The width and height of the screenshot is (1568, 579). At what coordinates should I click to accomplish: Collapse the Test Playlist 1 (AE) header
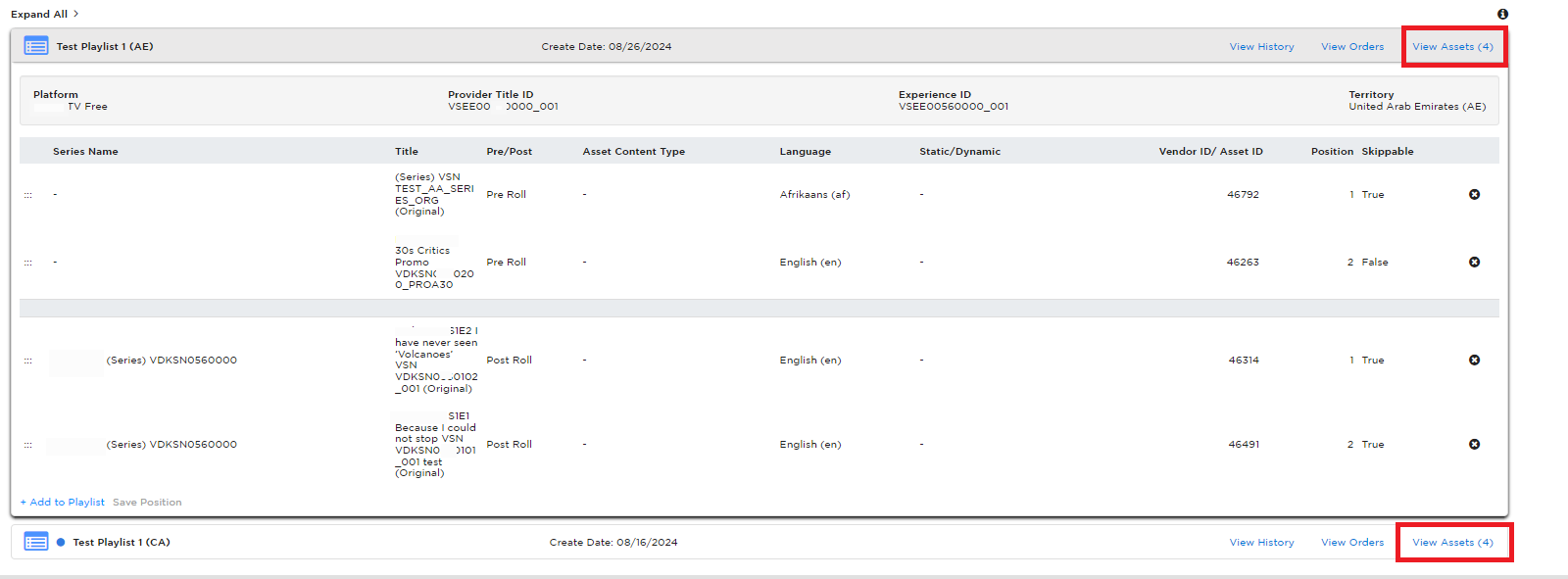(759, 46)
